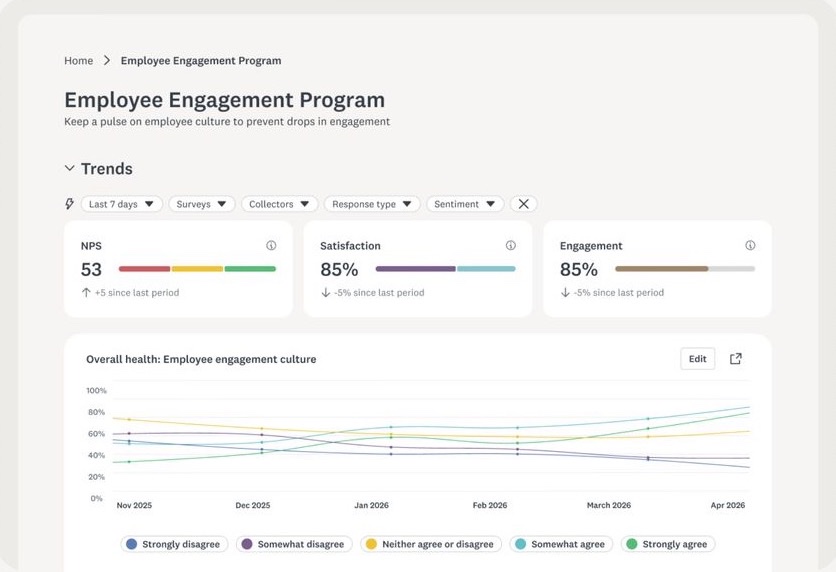
Task: Click the NPS card info icon
Action: (271, 245)
